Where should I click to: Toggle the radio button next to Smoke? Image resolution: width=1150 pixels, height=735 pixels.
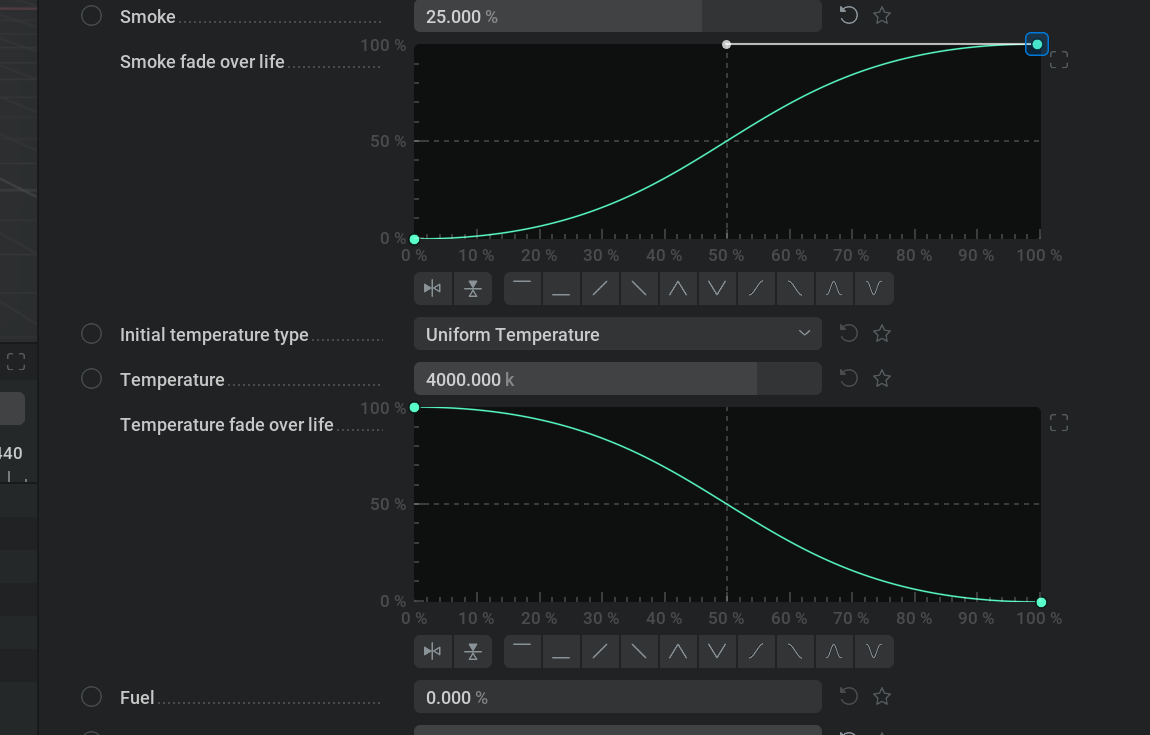[91, 16]
